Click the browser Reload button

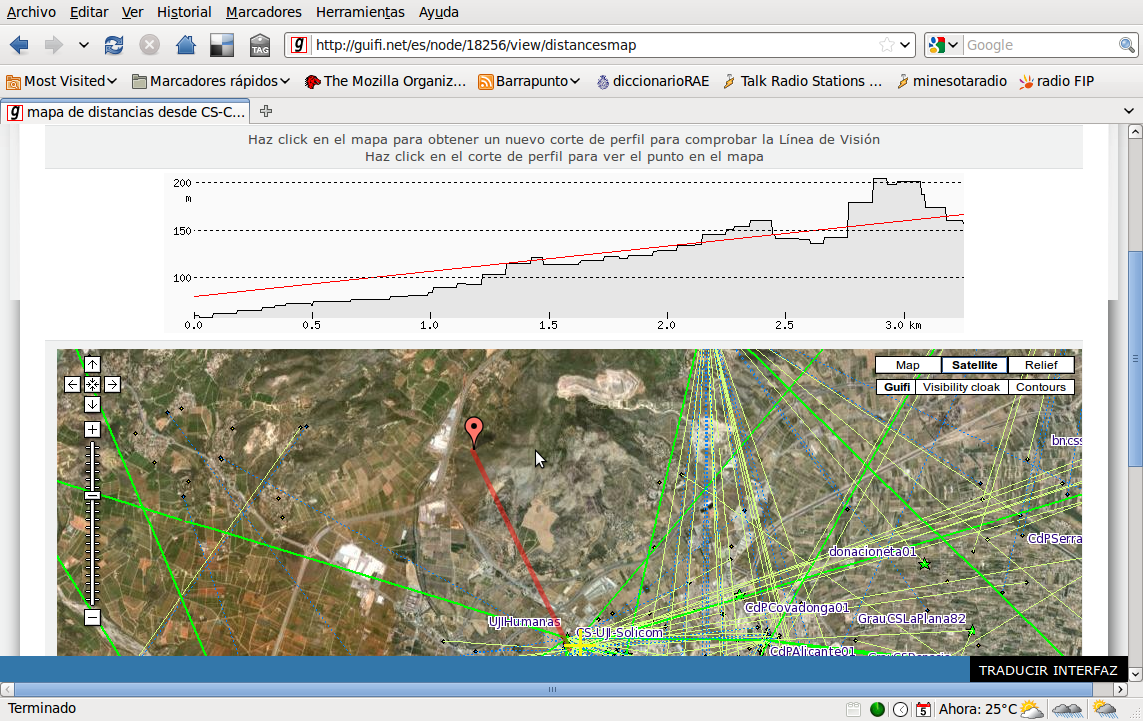(x=114, y=45)
